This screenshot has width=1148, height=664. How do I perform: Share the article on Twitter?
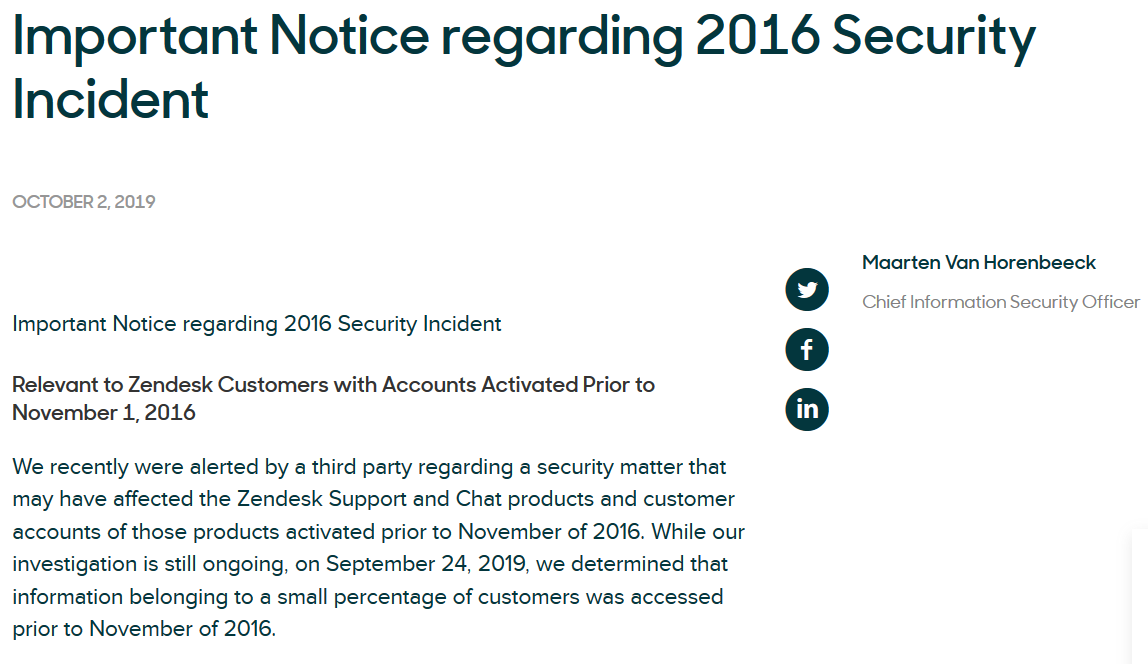807,290
